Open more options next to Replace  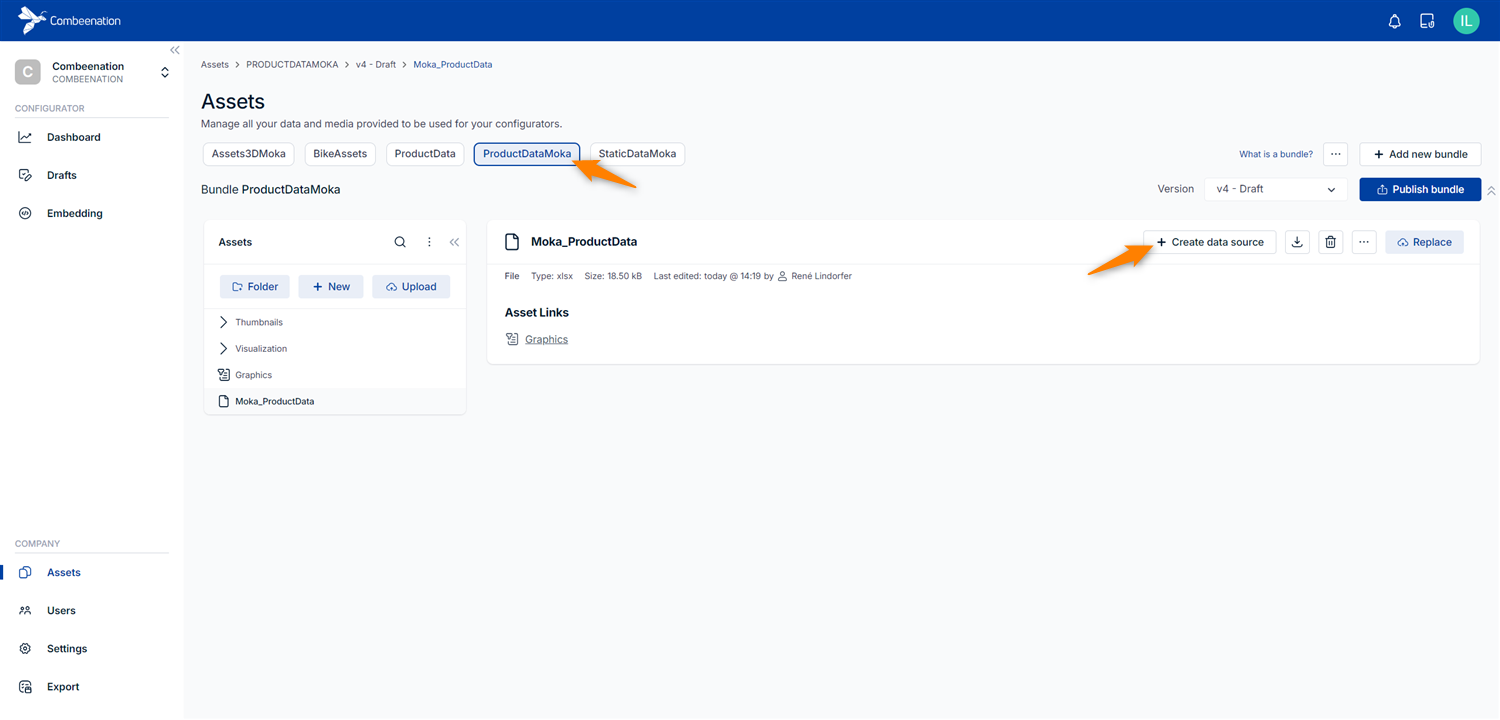(1364, 242)
